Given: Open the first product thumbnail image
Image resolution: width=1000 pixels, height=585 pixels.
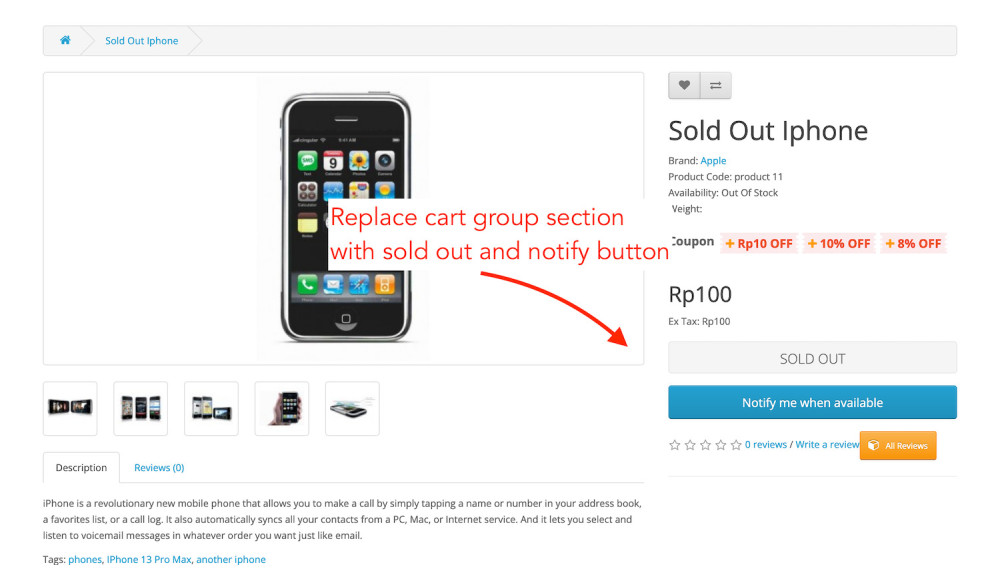Looking at the screenshot, I should 70,408.
